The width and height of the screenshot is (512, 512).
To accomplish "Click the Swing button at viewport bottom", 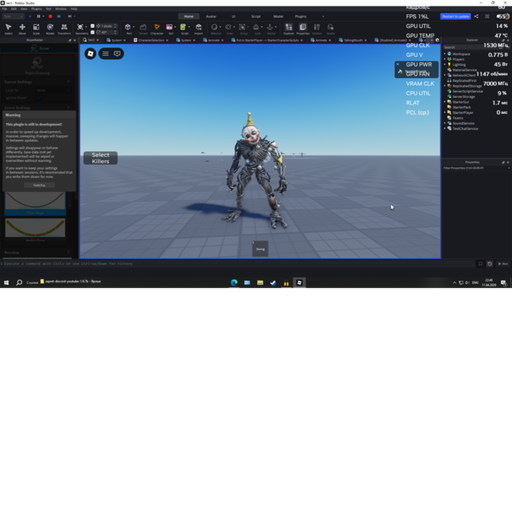I will click(260, 249).
